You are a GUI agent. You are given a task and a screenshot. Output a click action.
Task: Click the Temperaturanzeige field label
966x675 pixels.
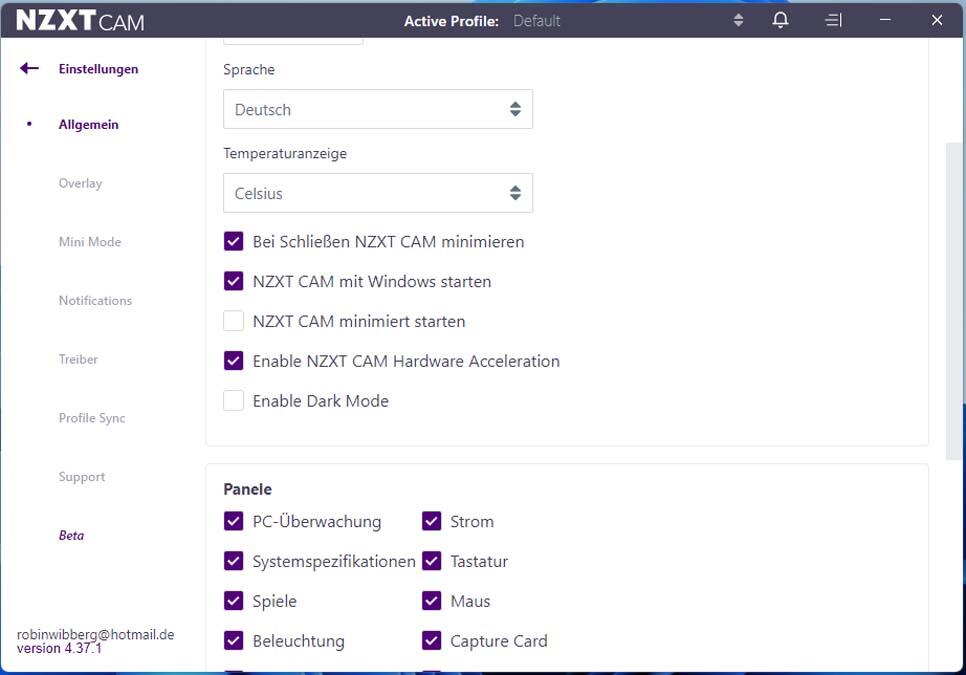tap(285, 153)
